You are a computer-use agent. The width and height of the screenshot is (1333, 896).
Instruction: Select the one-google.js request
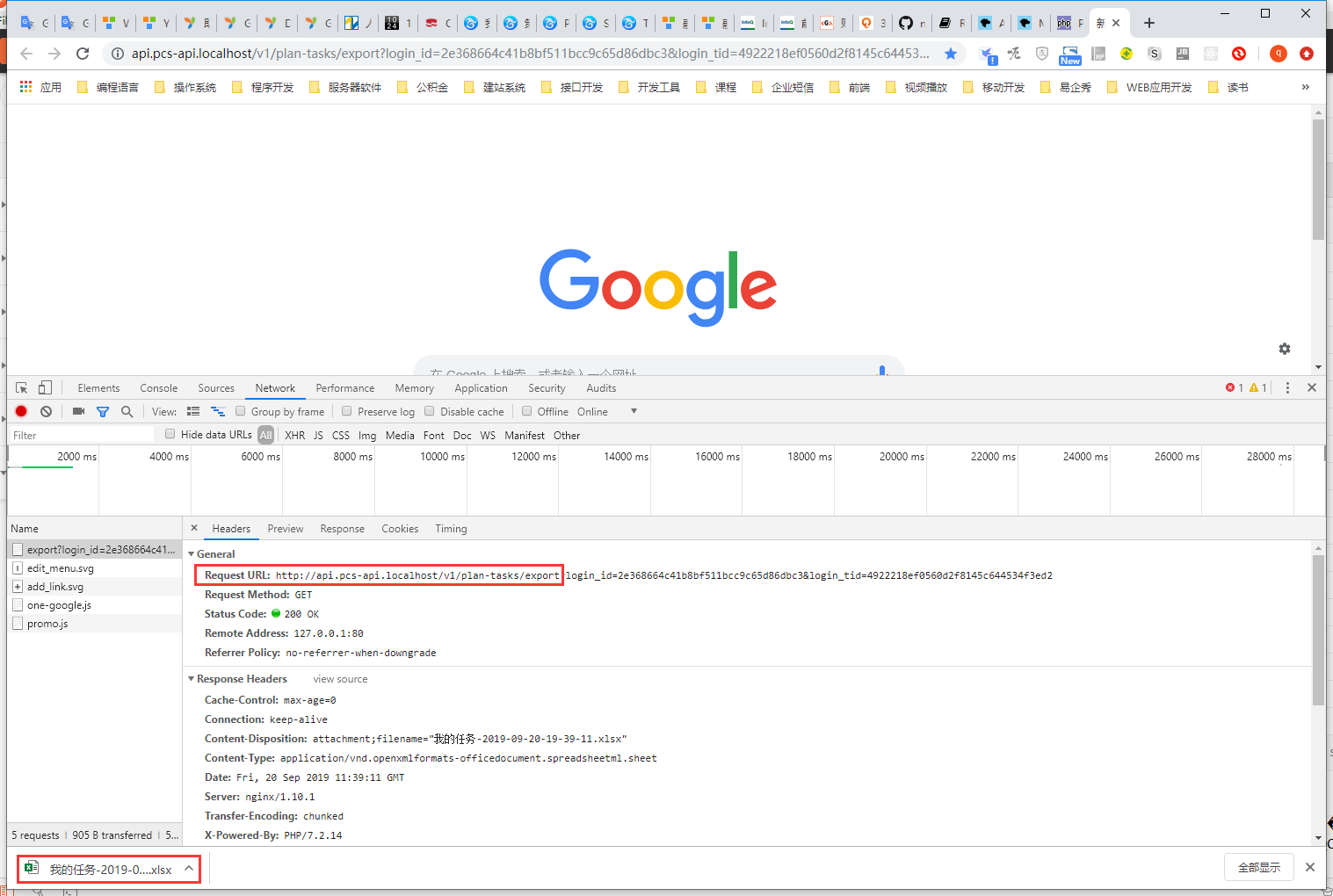95,605
